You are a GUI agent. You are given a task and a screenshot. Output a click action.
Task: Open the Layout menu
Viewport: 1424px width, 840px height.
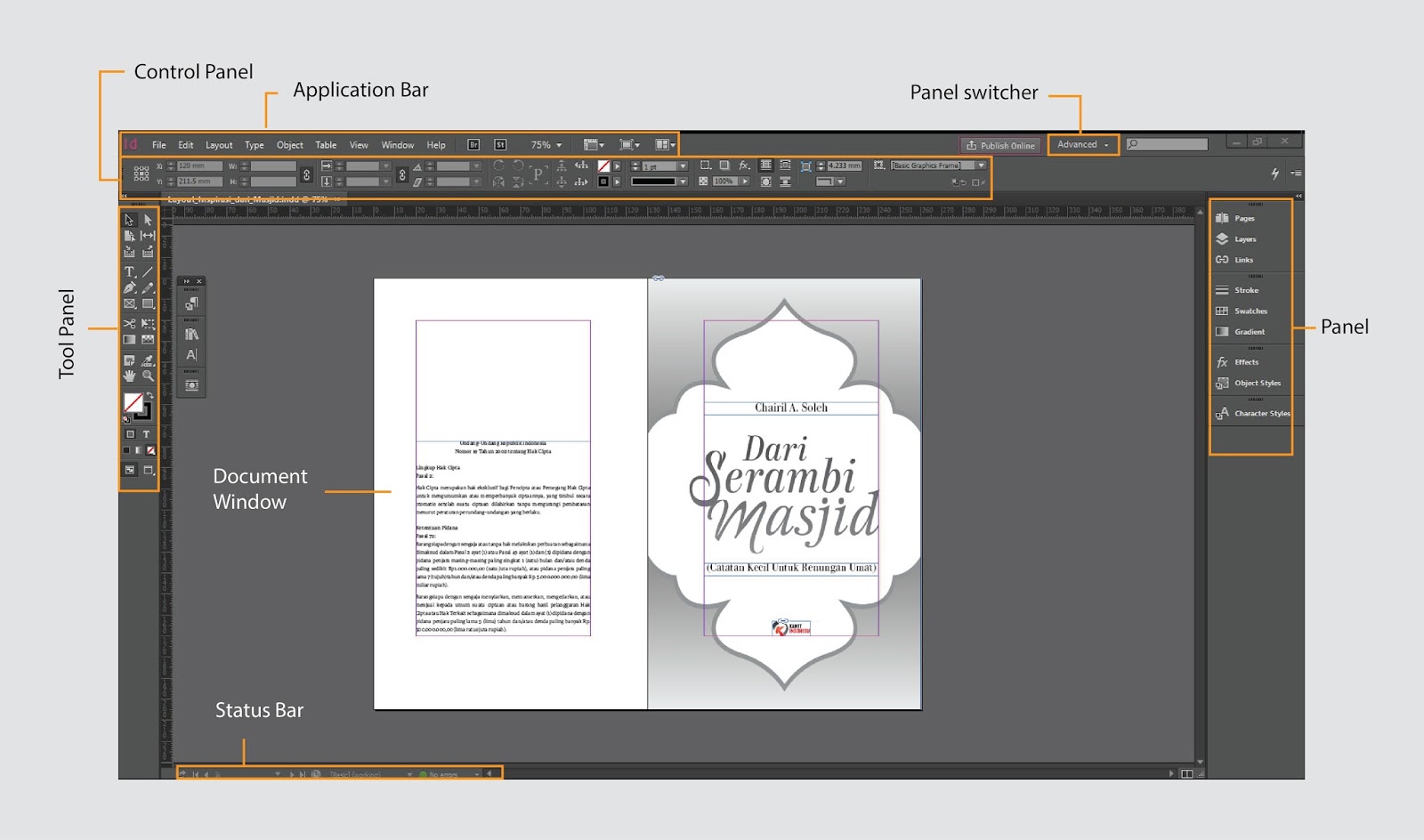[219, 145]
